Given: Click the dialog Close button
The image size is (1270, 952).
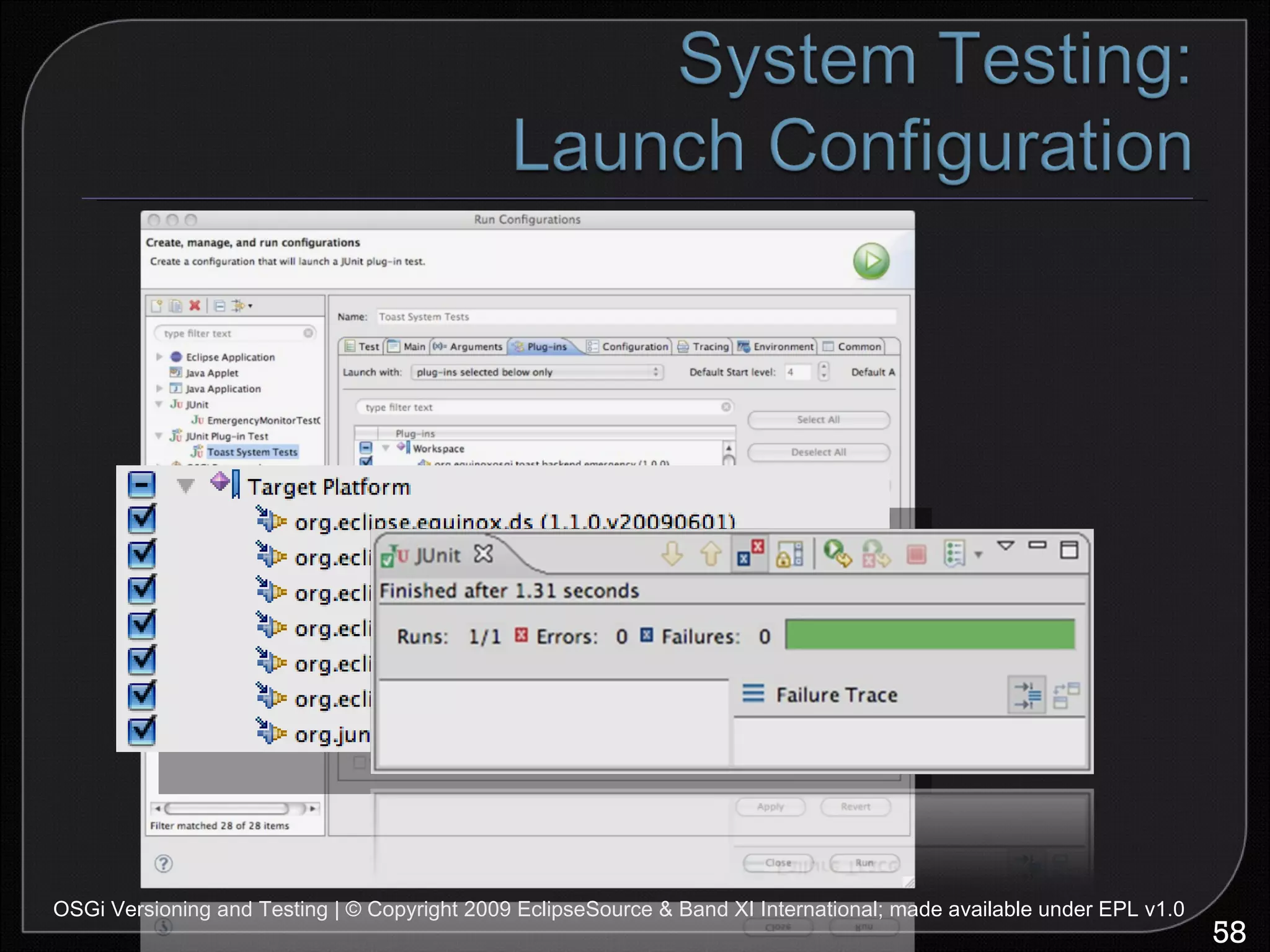Looking at the screenshot, I should (x=778, y=863).
